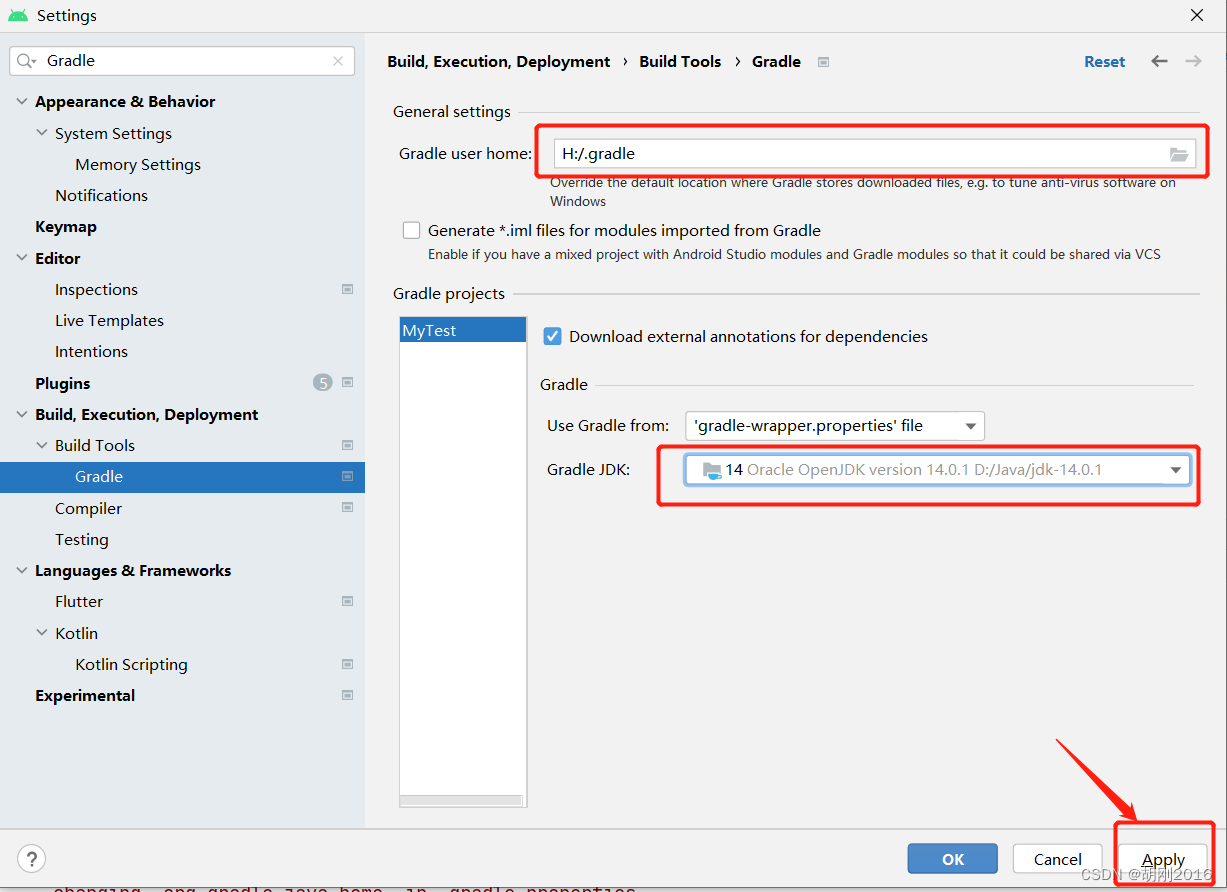Click the Android Studio logo in title bar
1227x892 pixels.
[18, 16]
